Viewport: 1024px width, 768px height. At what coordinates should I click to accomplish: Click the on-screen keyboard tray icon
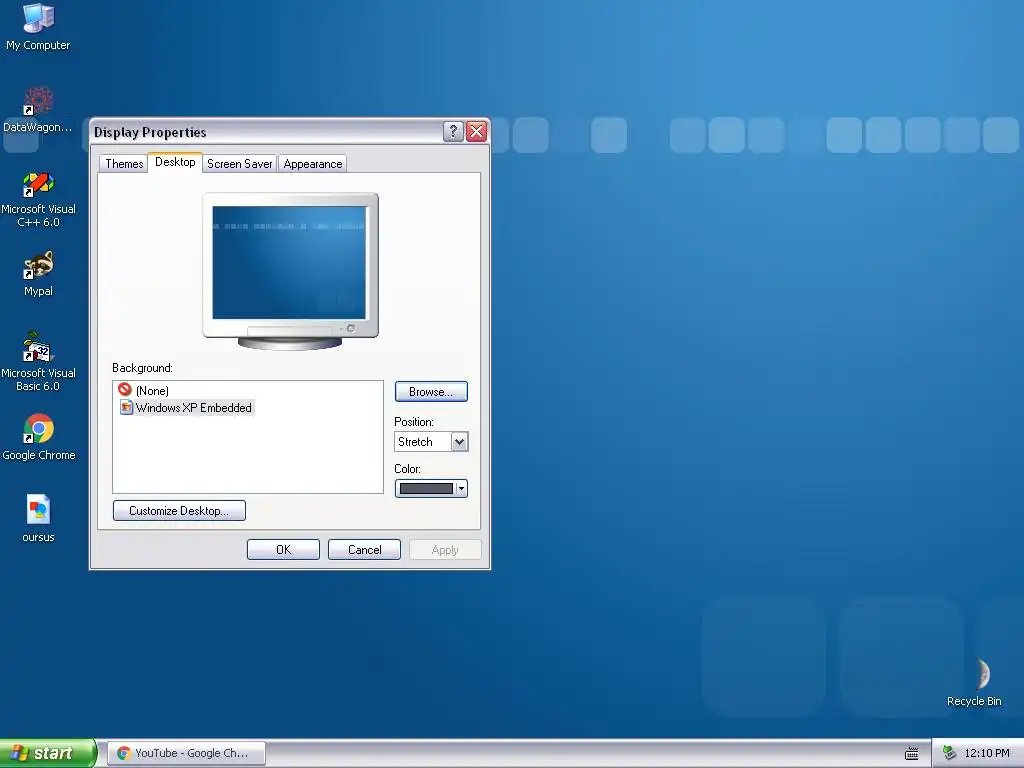tap(912, 754)
